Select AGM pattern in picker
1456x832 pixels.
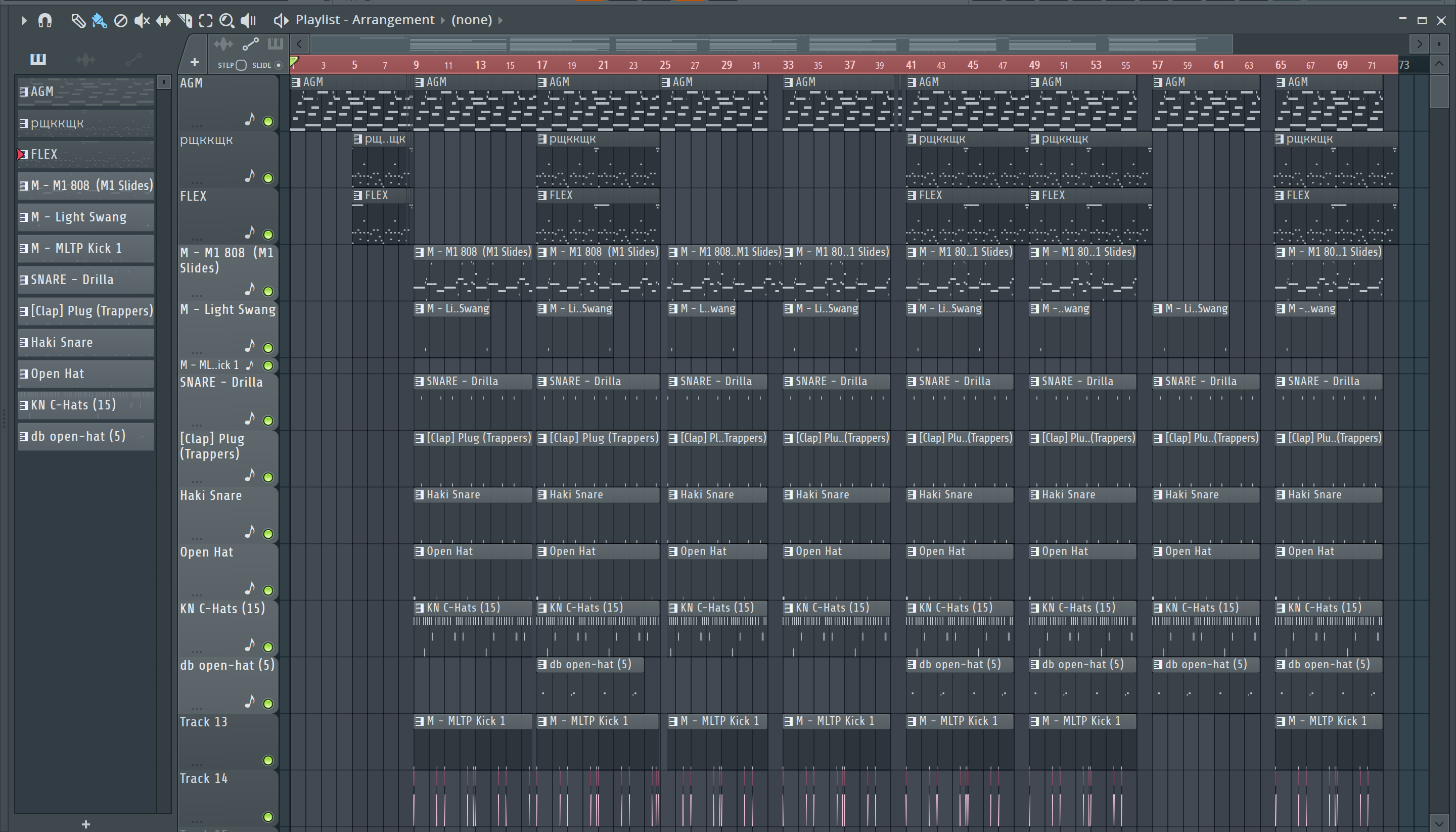pyautogui.click(x=86, y=91)
